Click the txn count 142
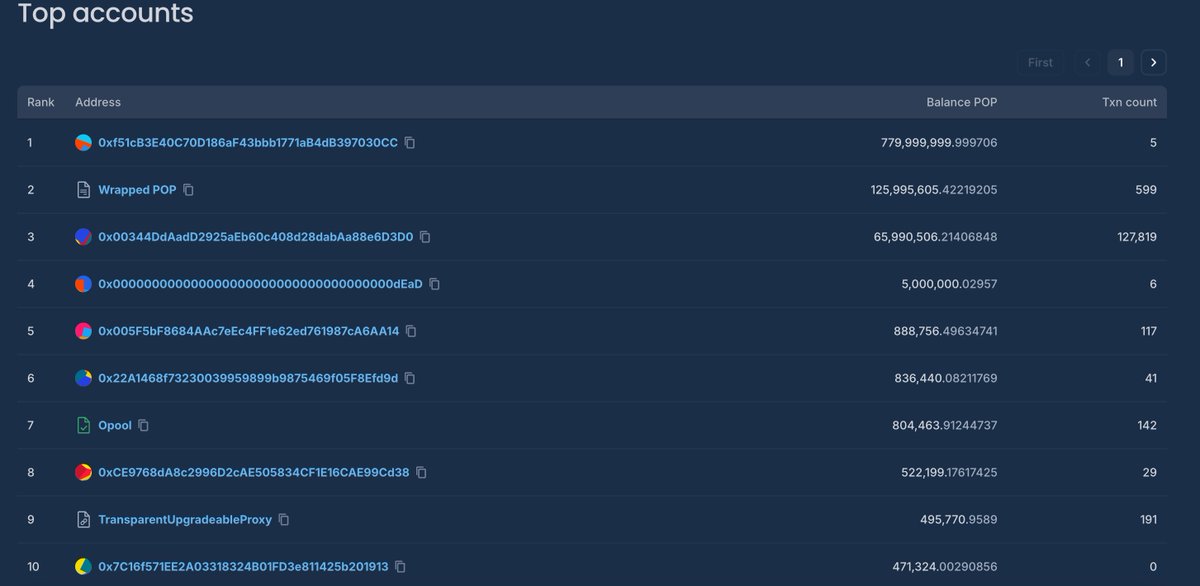 point(1147,425)
